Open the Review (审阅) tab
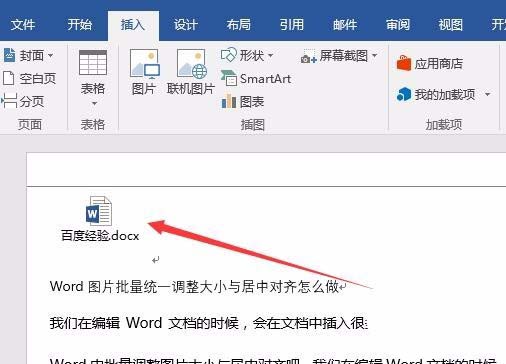Viewport: 506px width, 364px height. click(398, 25)
